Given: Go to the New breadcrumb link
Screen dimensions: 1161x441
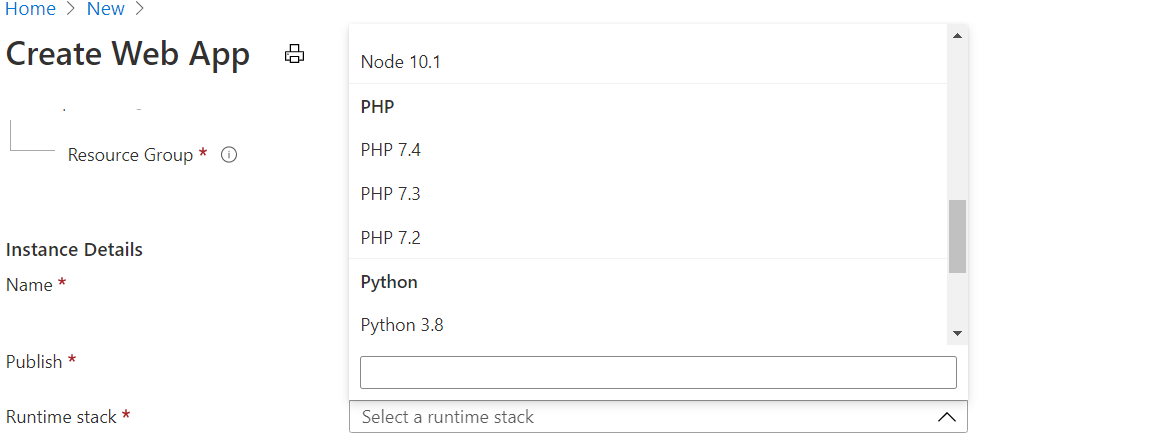Looking at the screenshot, I should (105, 10).
